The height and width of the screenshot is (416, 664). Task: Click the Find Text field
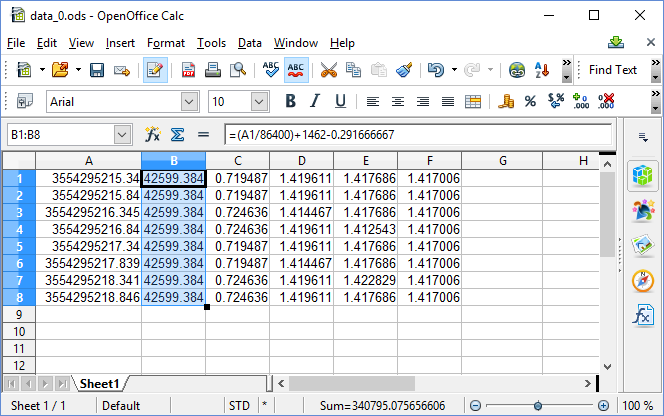point(612,70)
